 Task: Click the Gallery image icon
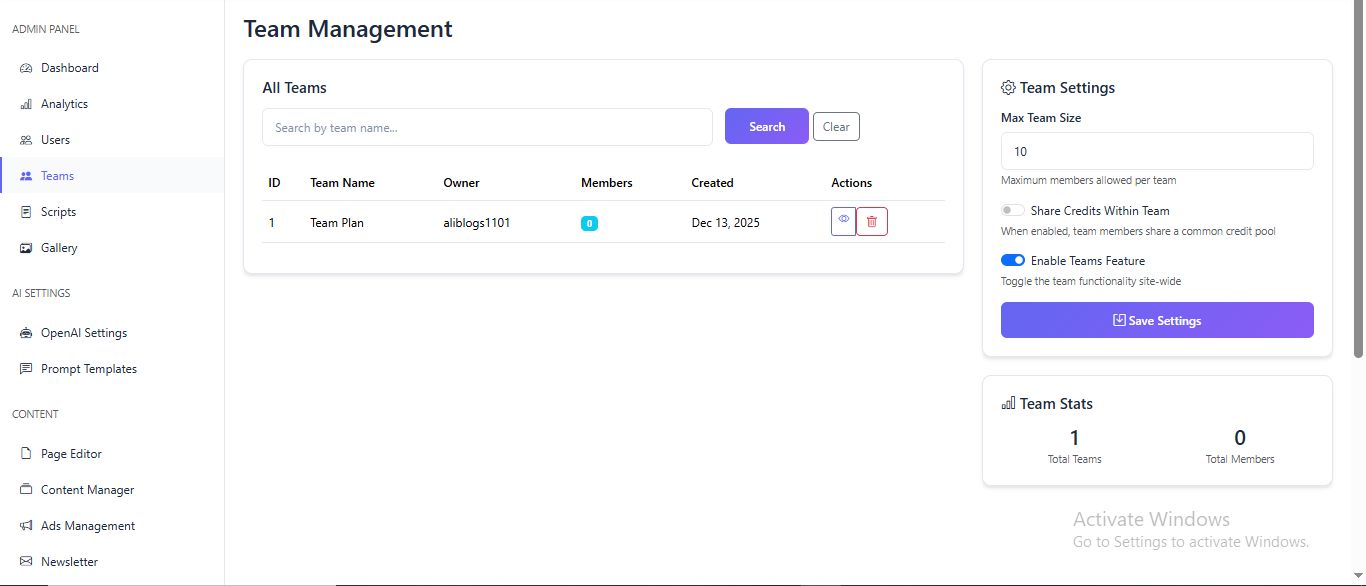coord(26,248)
